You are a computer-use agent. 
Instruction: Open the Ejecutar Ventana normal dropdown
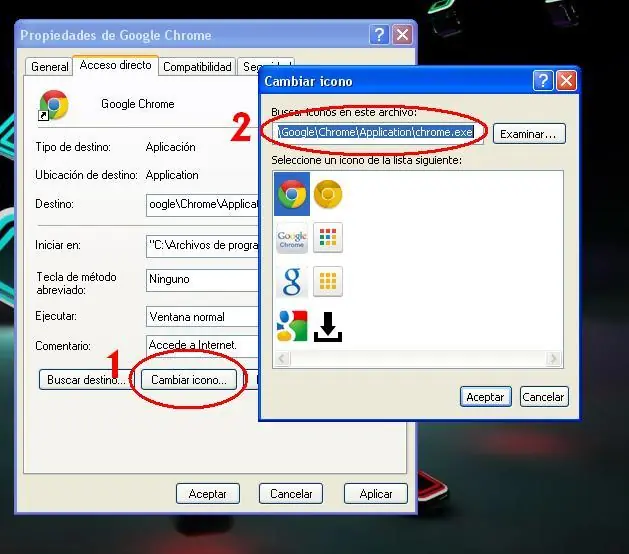coord(203,317)
